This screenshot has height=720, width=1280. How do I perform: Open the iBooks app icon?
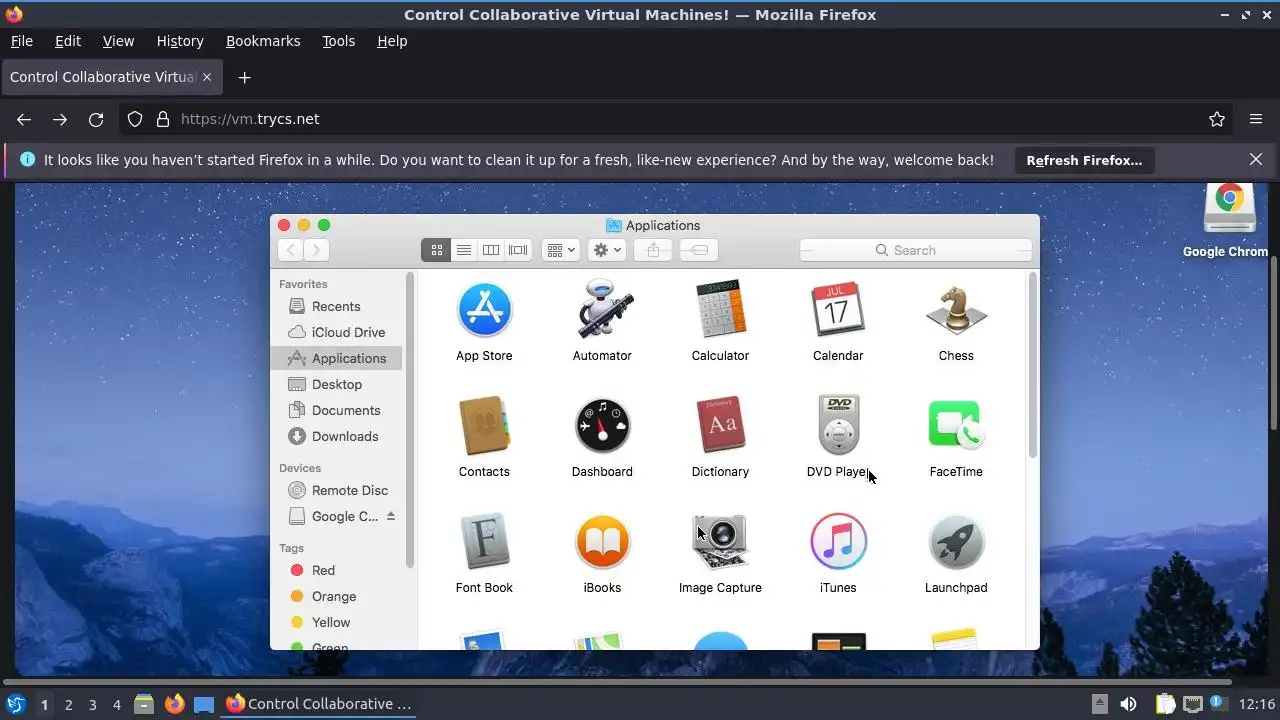pos(602,542)
